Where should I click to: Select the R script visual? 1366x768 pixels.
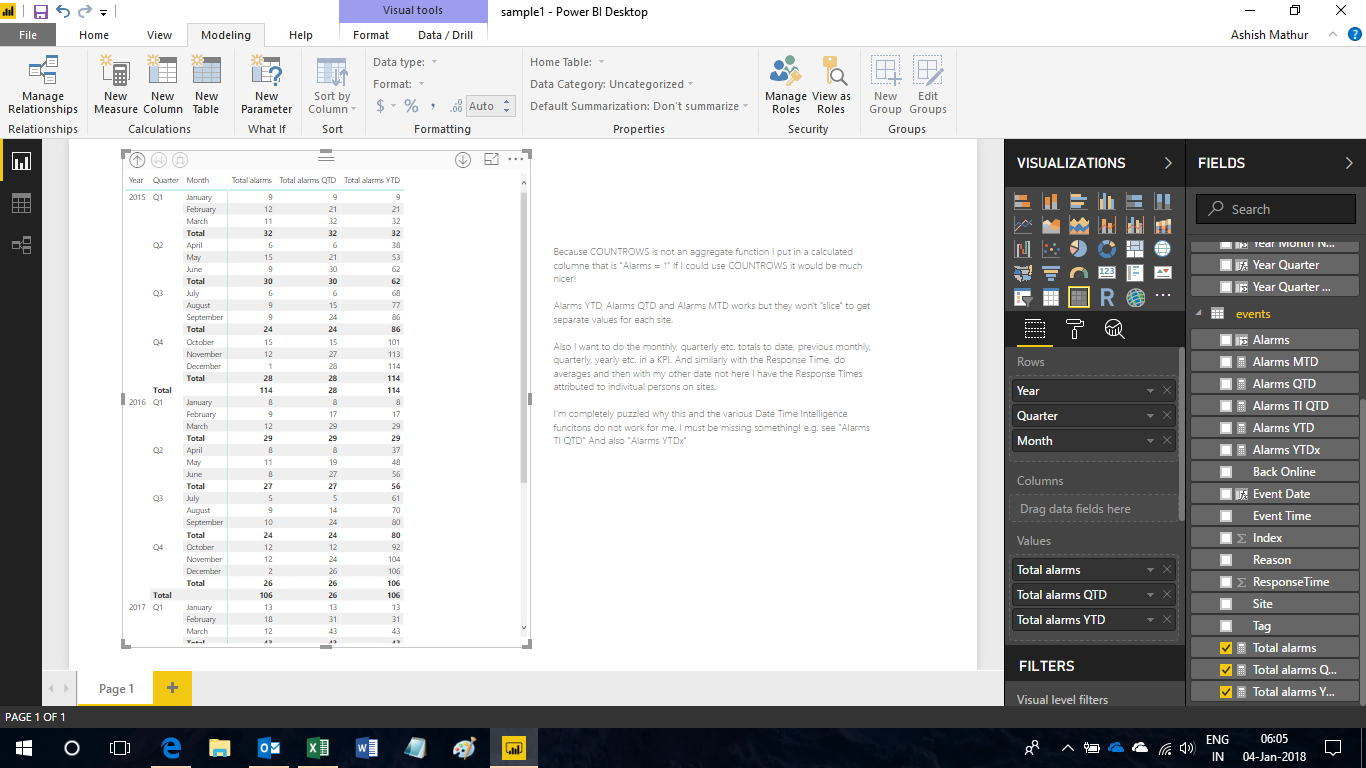1107,297
